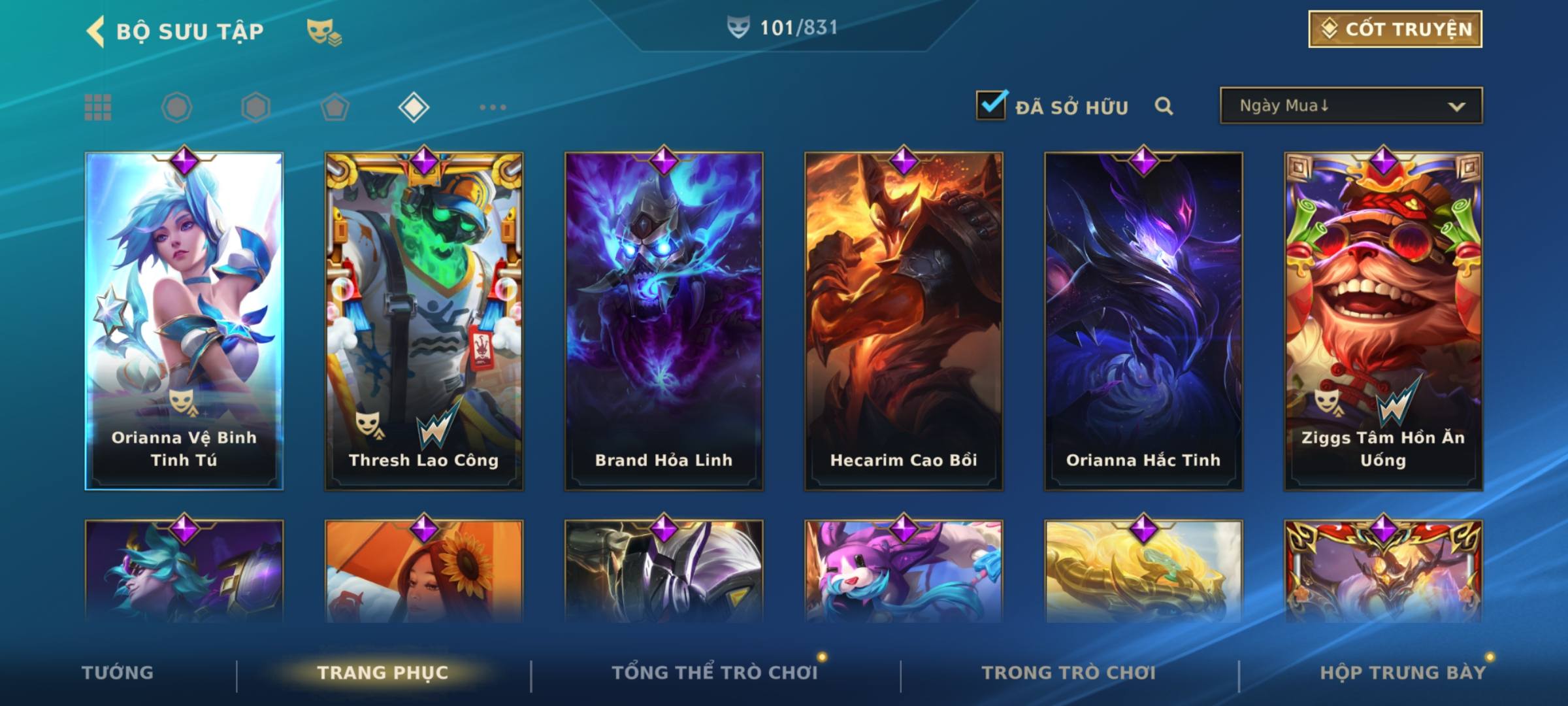Screen dimensions: 1568x706
Task: Open the three-dots more filters icon
Action: pyautogui.click(x=493, y=107)
